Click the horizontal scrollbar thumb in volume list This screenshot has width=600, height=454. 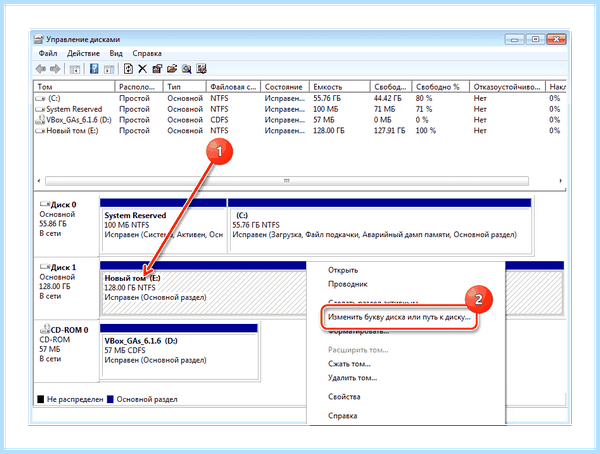287,181
